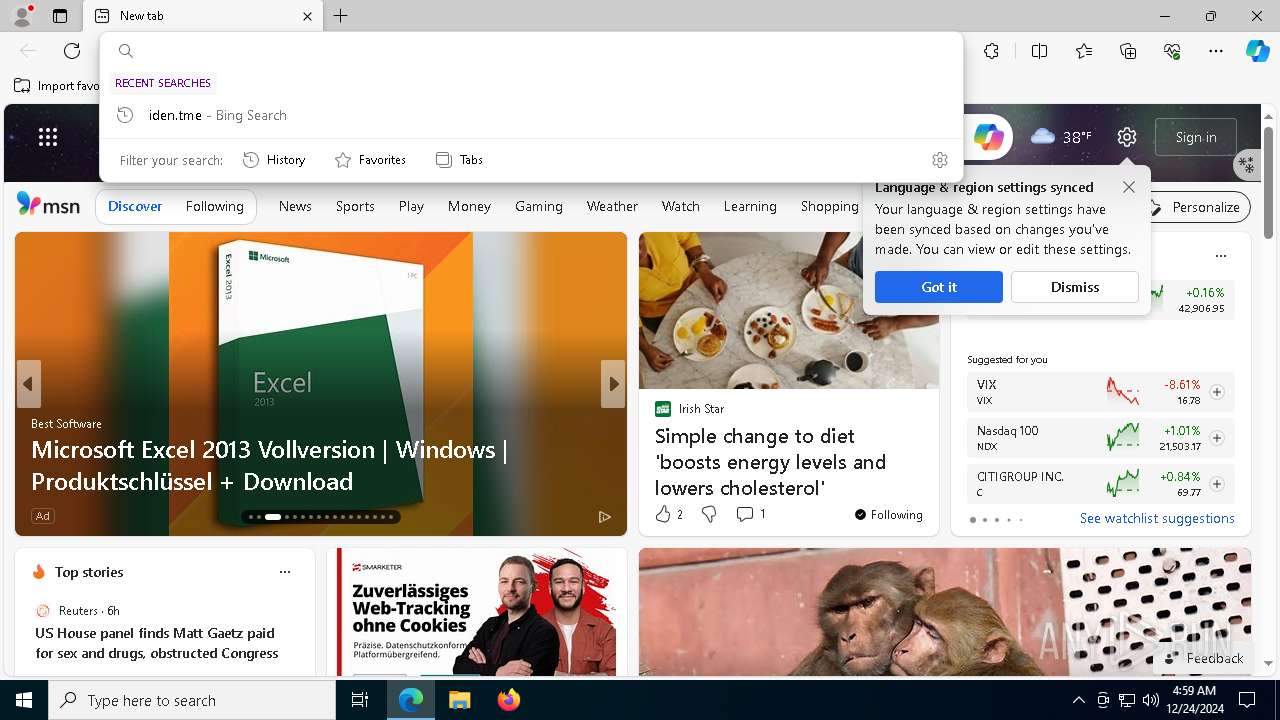The image size is (1280, 720).
Task: Open the Windows Start button
Action: pos(24,700)
